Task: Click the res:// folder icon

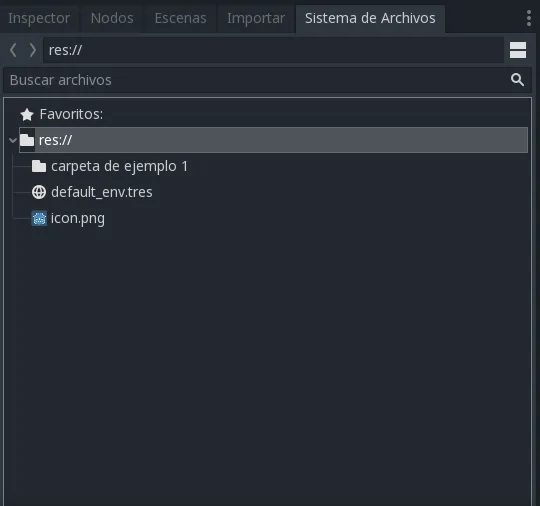Action: (27, 140)
